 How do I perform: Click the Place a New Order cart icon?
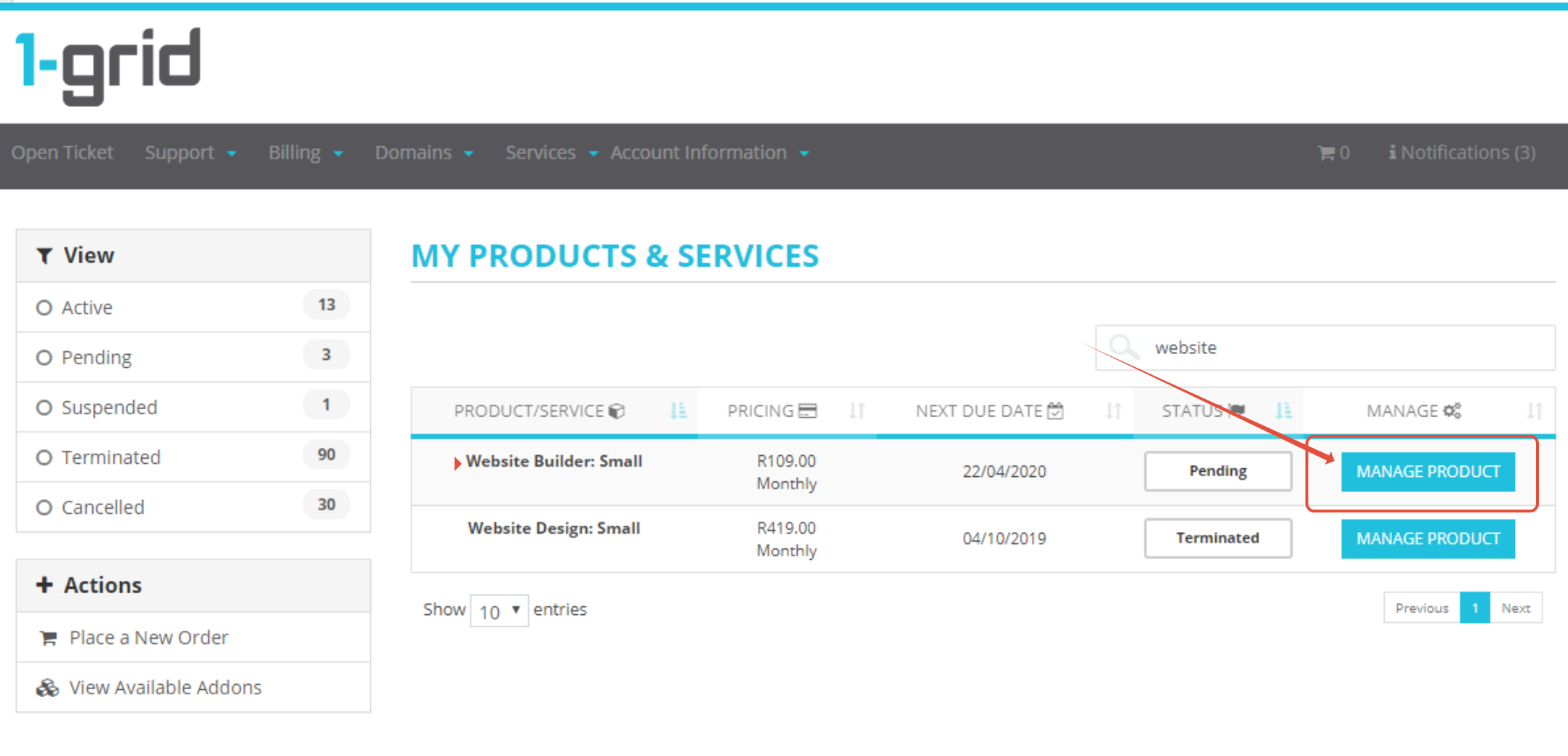[x=49, y=638]
